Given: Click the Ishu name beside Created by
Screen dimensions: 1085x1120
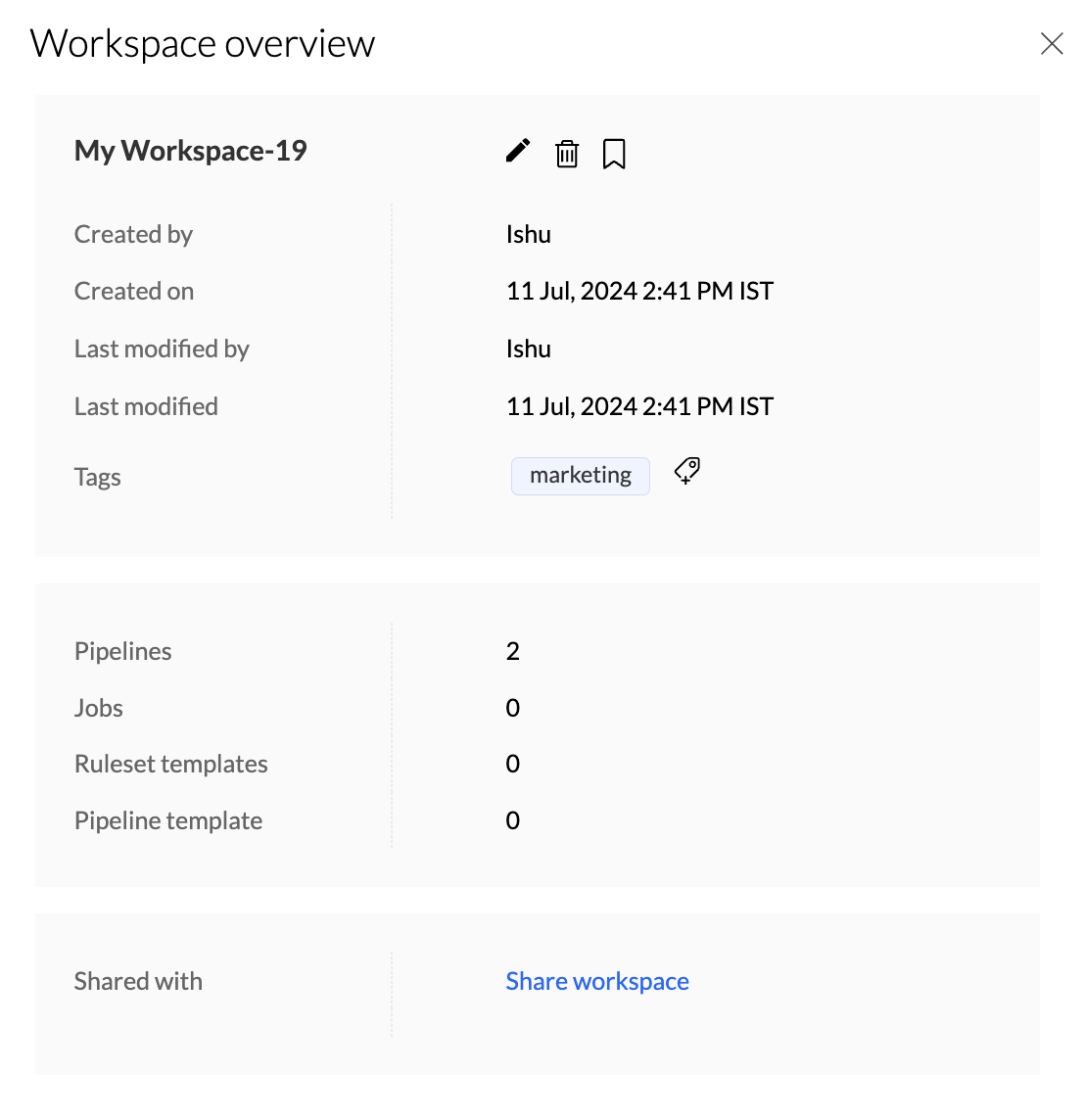Looking at the screenshot, I should [x=529, y=234].
